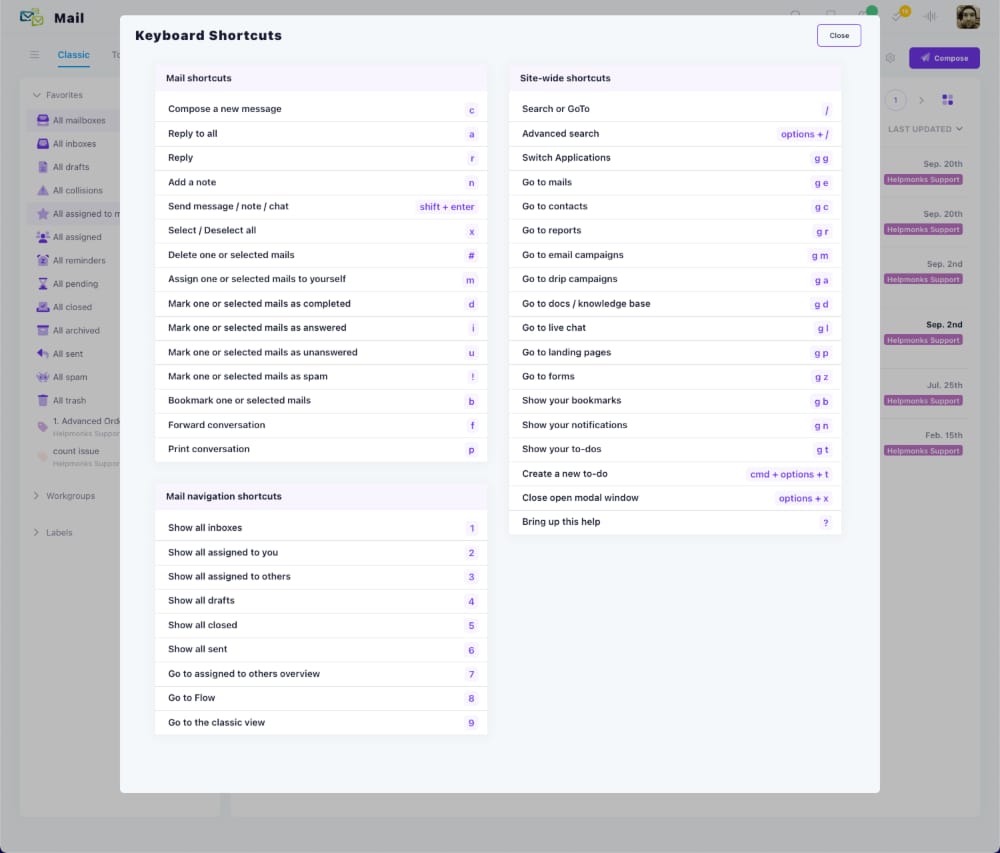The height and width of the screenshot is (853, 1000).
Task: Click the 'c' key for Compose a new message
Action: pyautogui.click(x=471, y=110)
